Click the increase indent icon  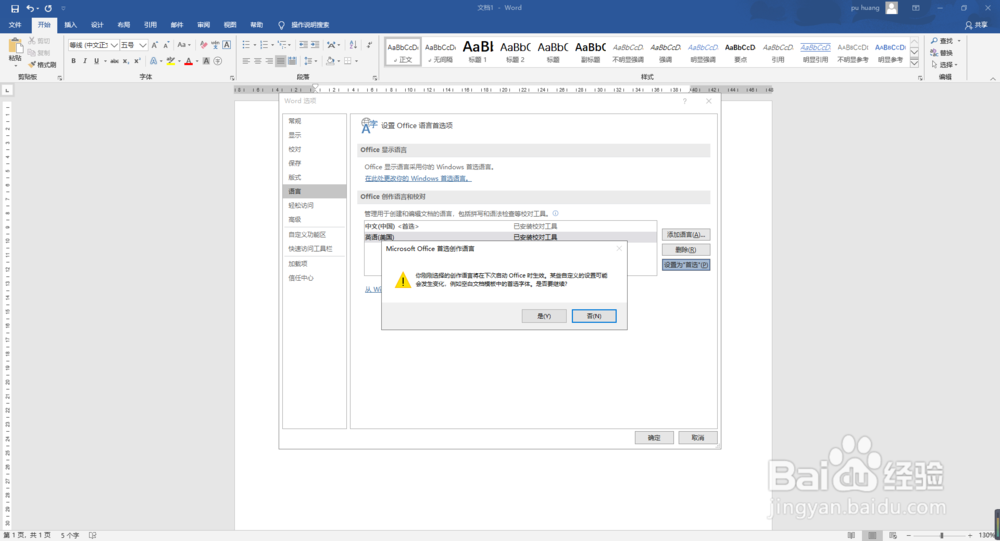coord(315,45)
